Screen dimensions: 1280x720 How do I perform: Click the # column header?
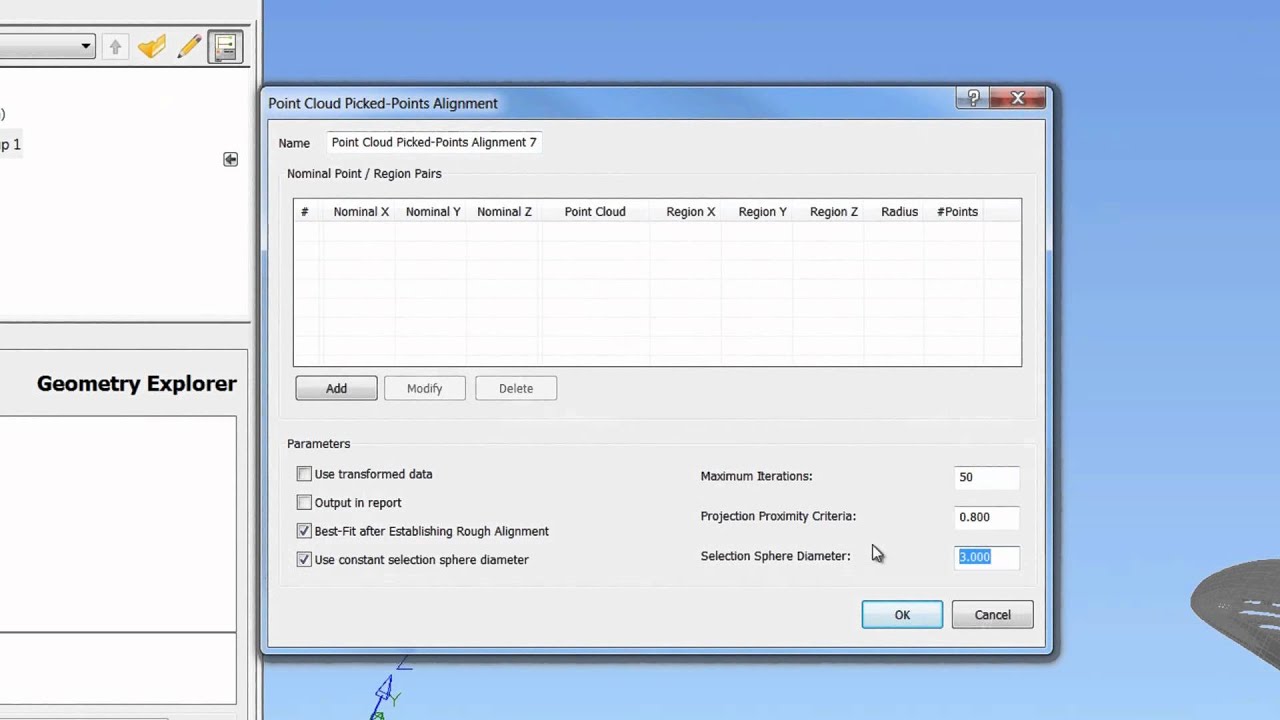305,212
